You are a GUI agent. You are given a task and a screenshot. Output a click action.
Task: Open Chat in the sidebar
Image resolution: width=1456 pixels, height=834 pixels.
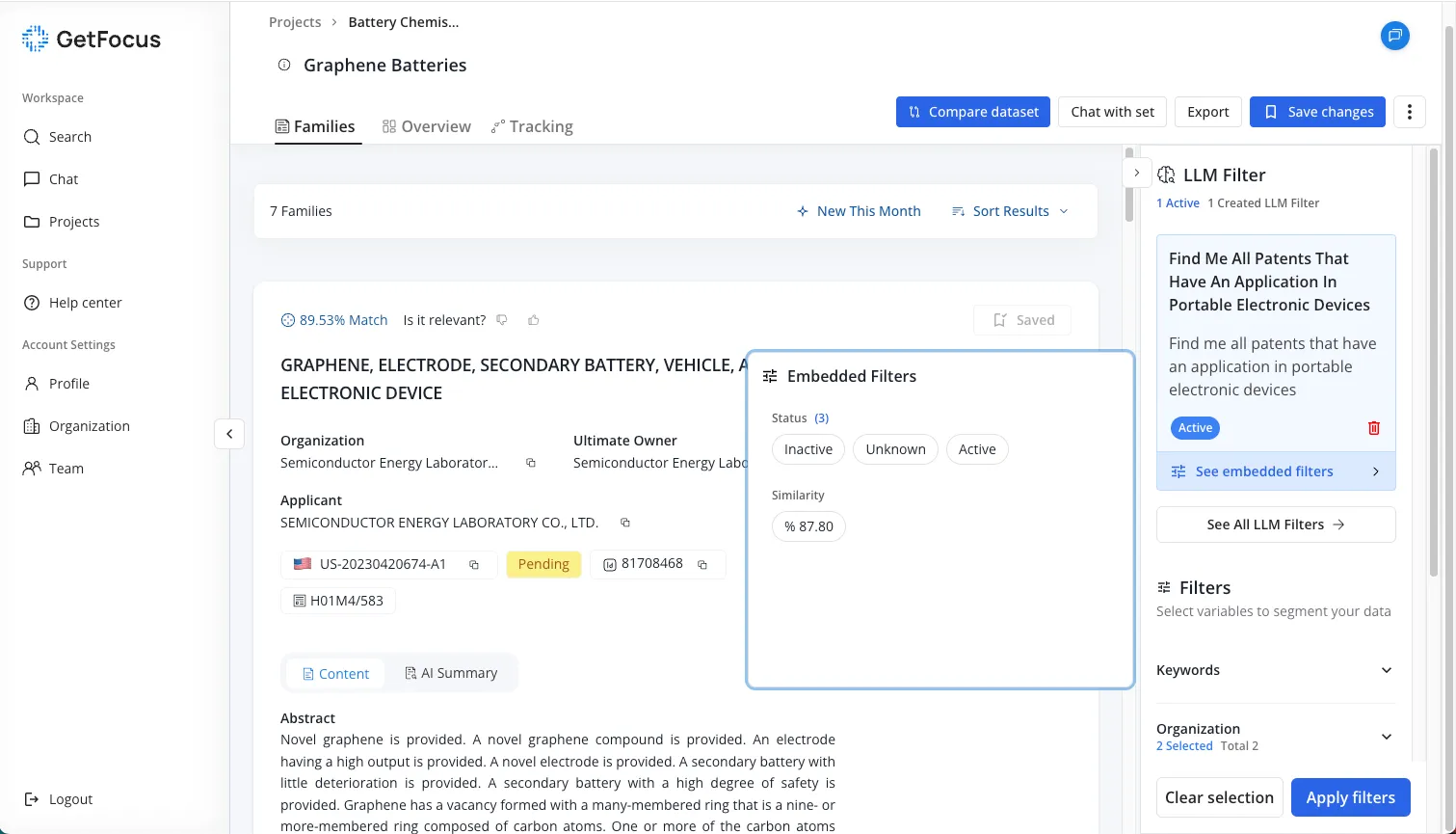coord(51,179)
